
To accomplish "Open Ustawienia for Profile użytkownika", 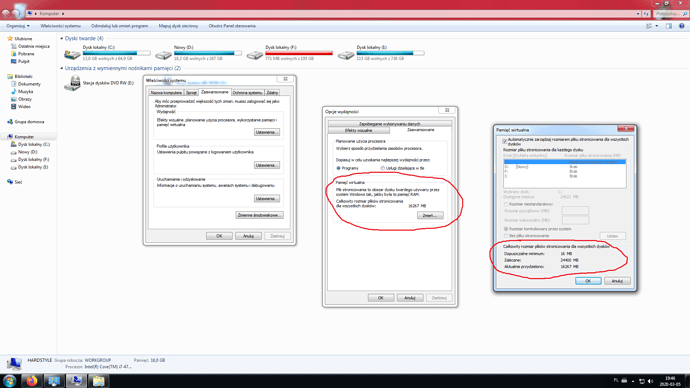I will coord(267,165).
